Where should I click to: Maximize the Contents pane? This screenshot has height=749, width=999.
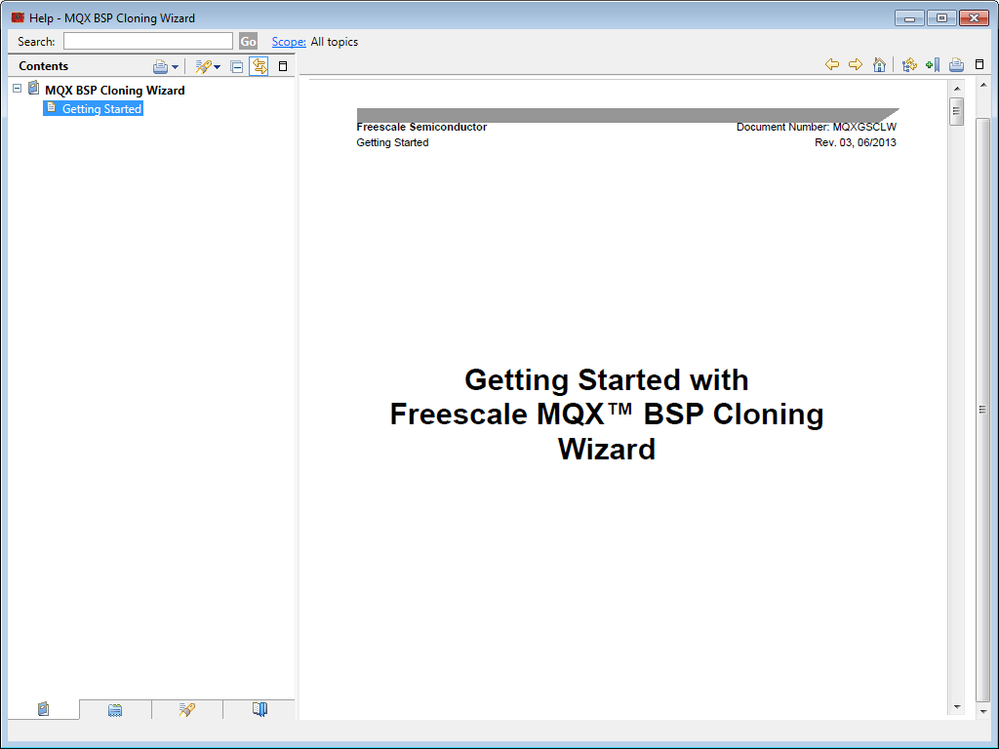(283, 66)
